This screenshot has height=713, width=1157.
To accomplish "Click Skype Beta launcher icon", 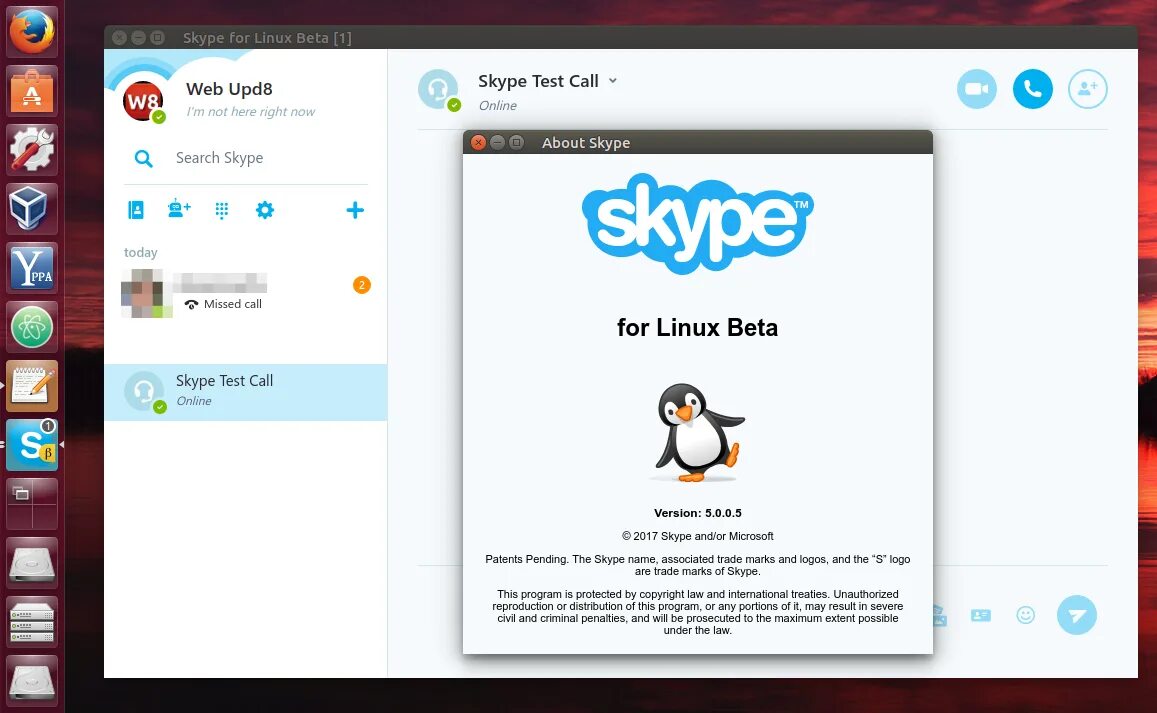I will pyautogui.click(x=32, y=445).
